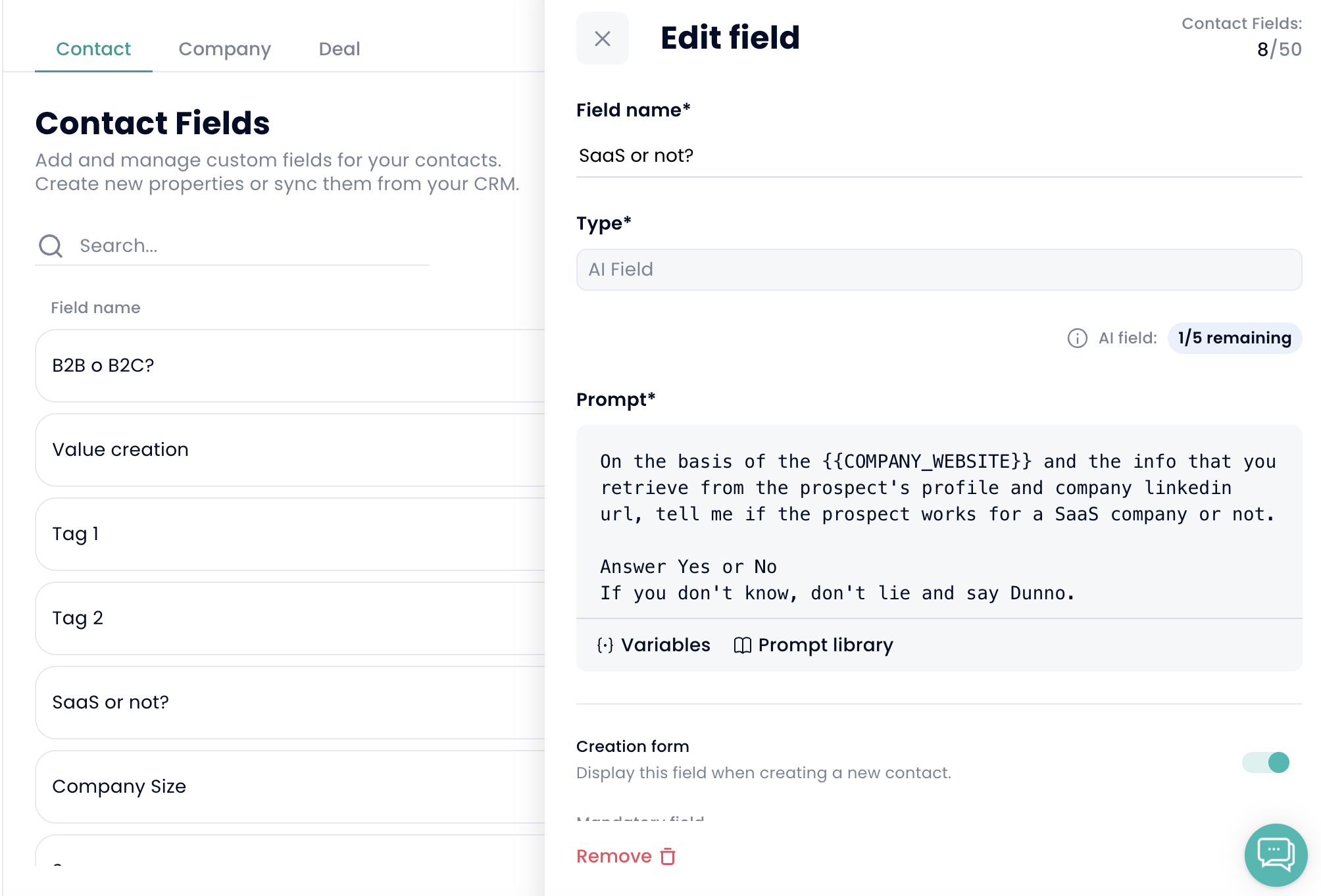Edit the Field name input
1321x896 pixels.
coord(939,156)
